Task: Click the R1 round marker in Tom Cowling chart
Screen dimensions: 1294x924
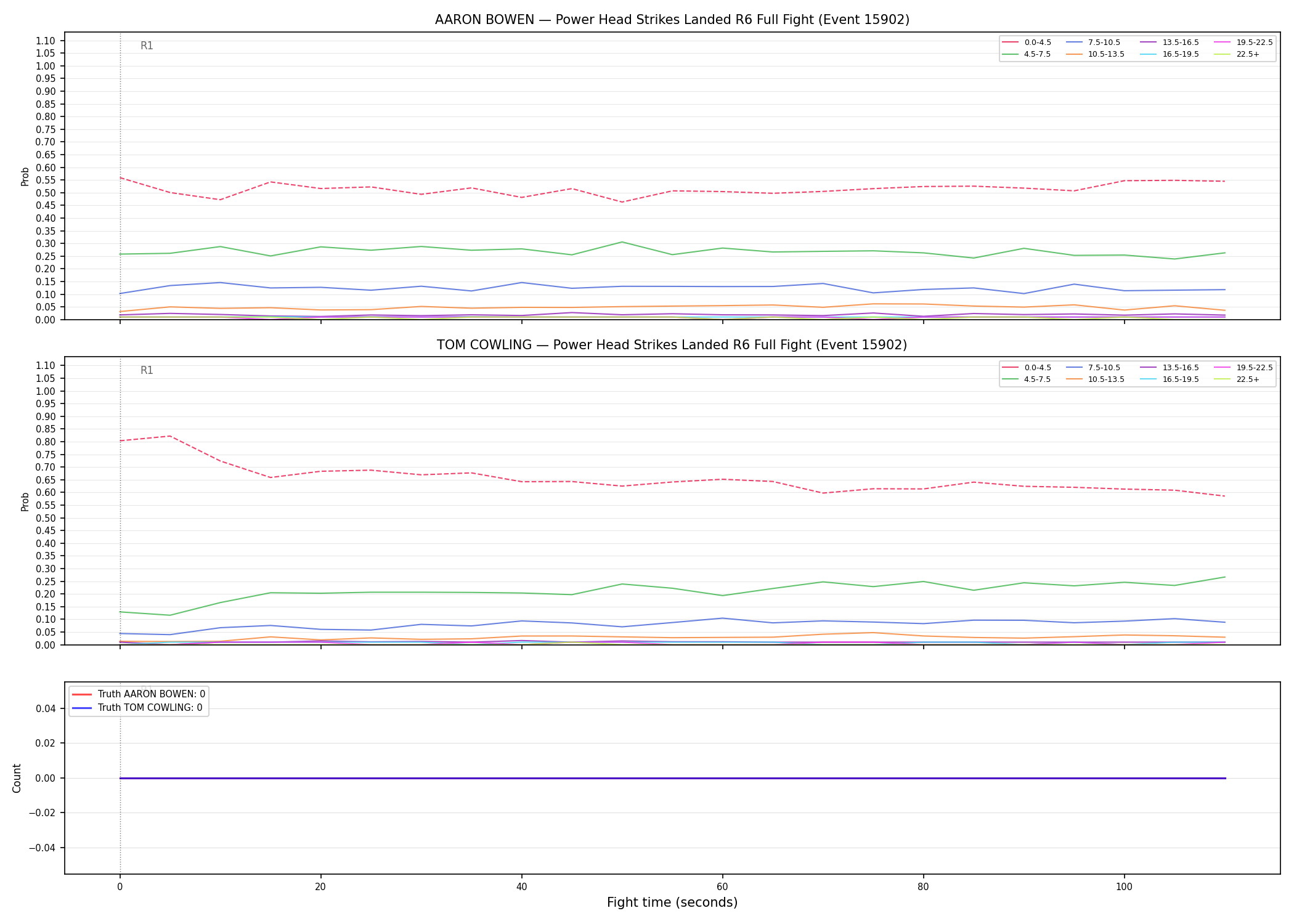Action: (147, 370)
